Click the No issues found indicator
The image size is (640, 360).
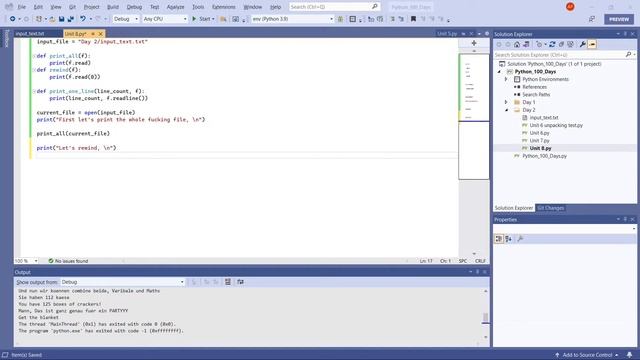click(68, 261)
